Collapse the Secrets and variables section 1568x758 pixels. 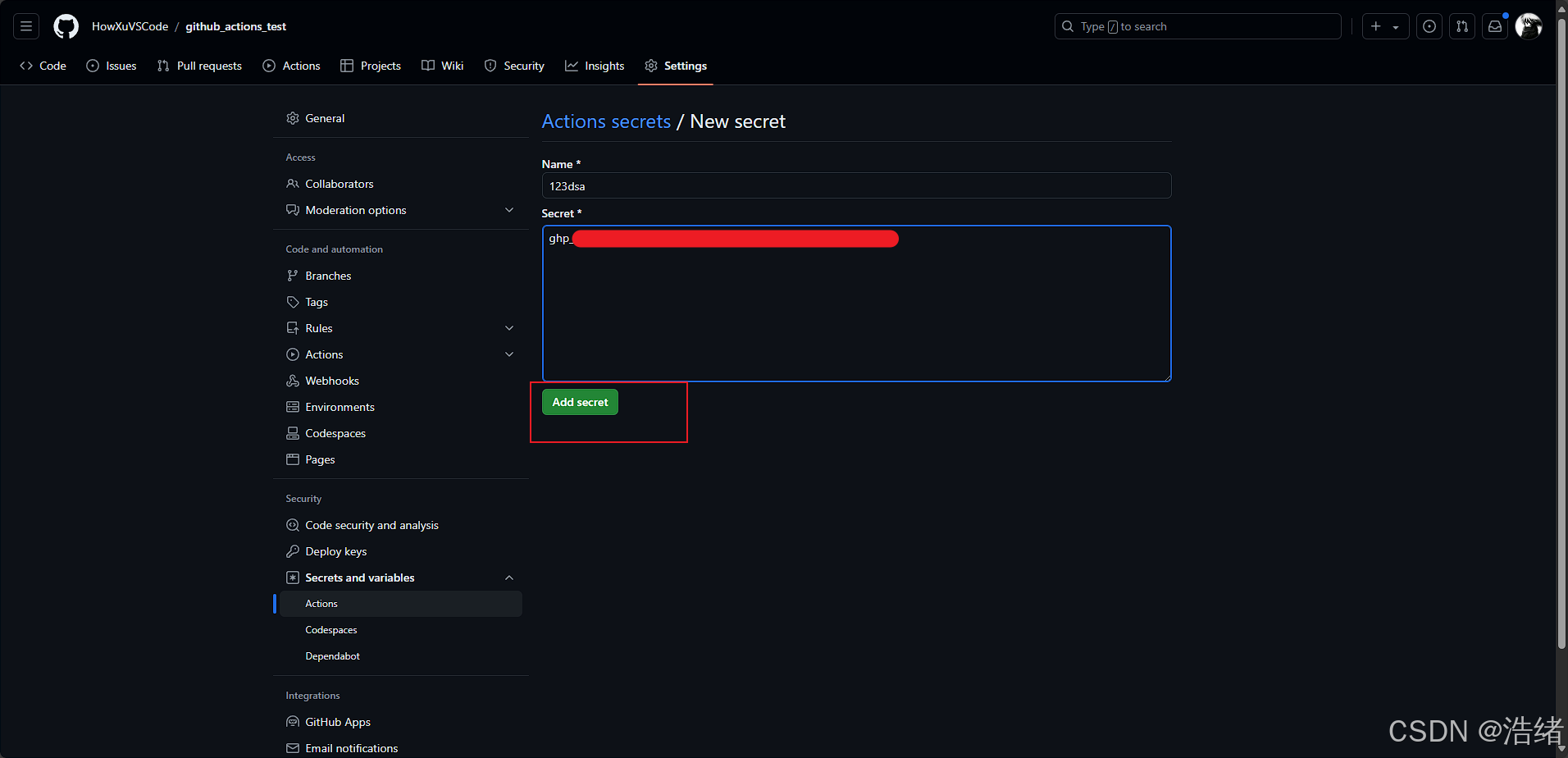(509, 578)
